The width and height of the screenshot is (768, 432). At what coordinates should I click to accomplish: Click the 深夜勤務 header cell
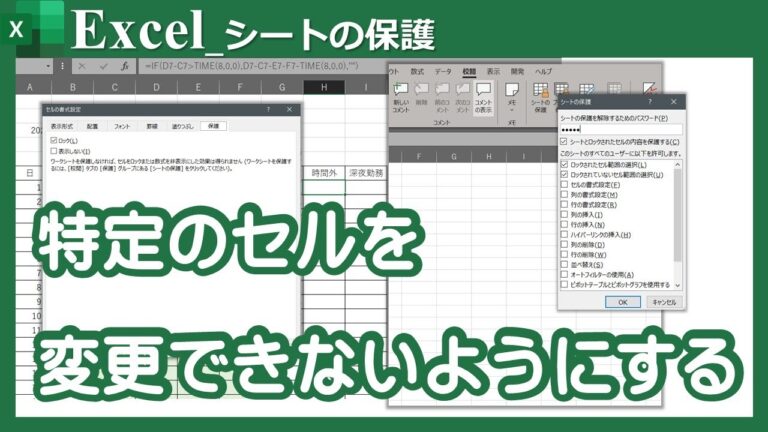(366, 173)
